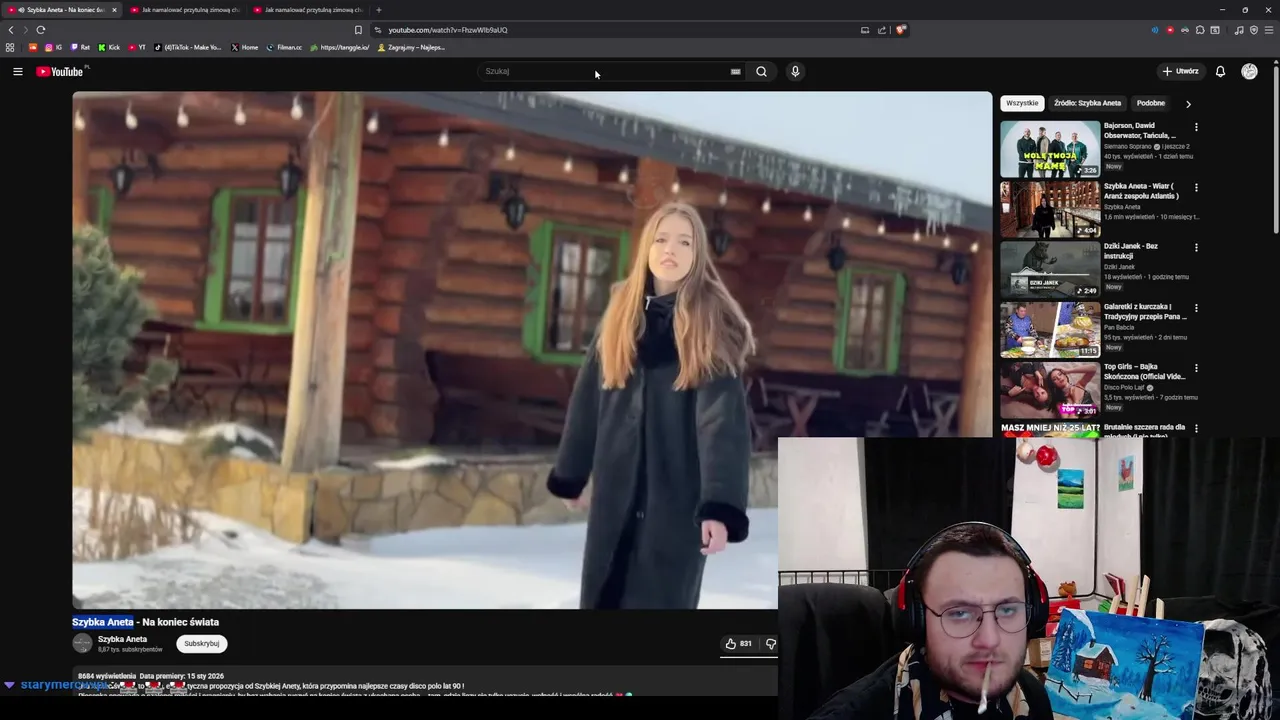Like the video with 831 likes
The image size is (1280, 720).
pos(739,644)
